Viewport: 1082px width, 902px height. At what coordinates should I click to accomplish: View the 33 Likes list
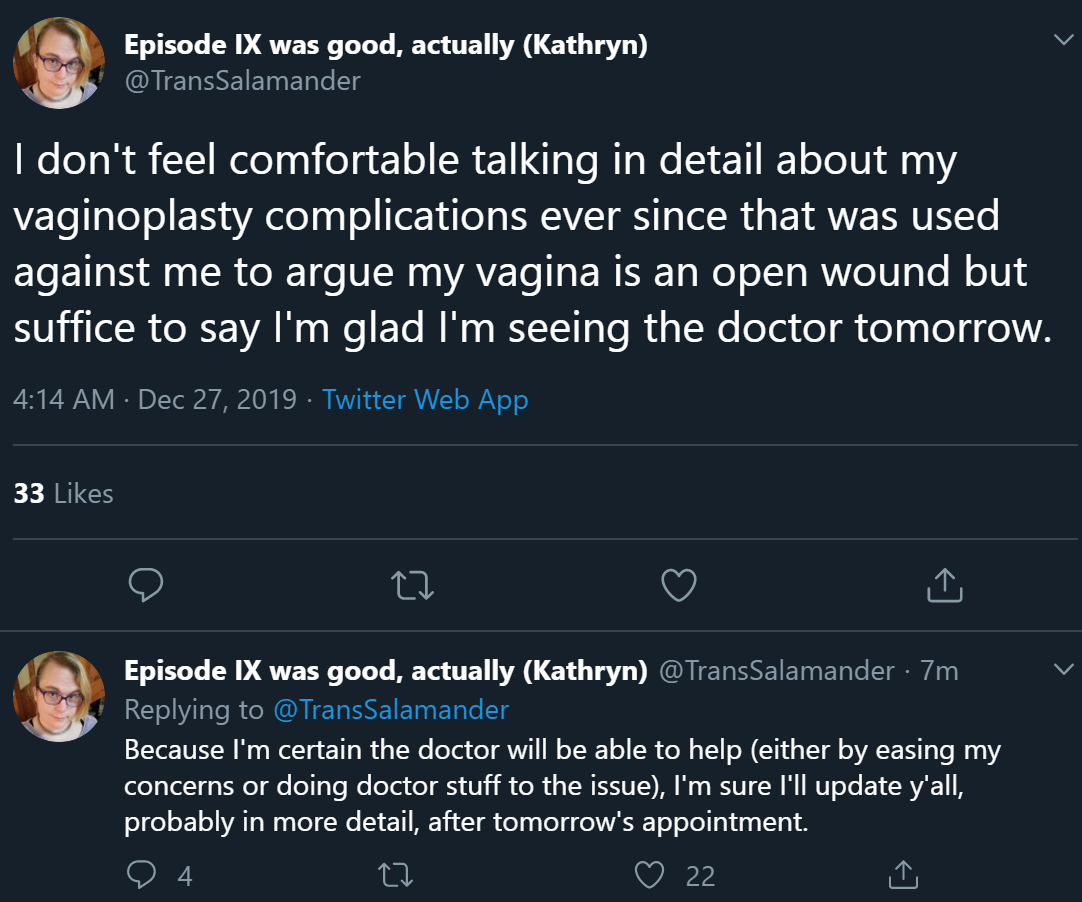(63, 493)
